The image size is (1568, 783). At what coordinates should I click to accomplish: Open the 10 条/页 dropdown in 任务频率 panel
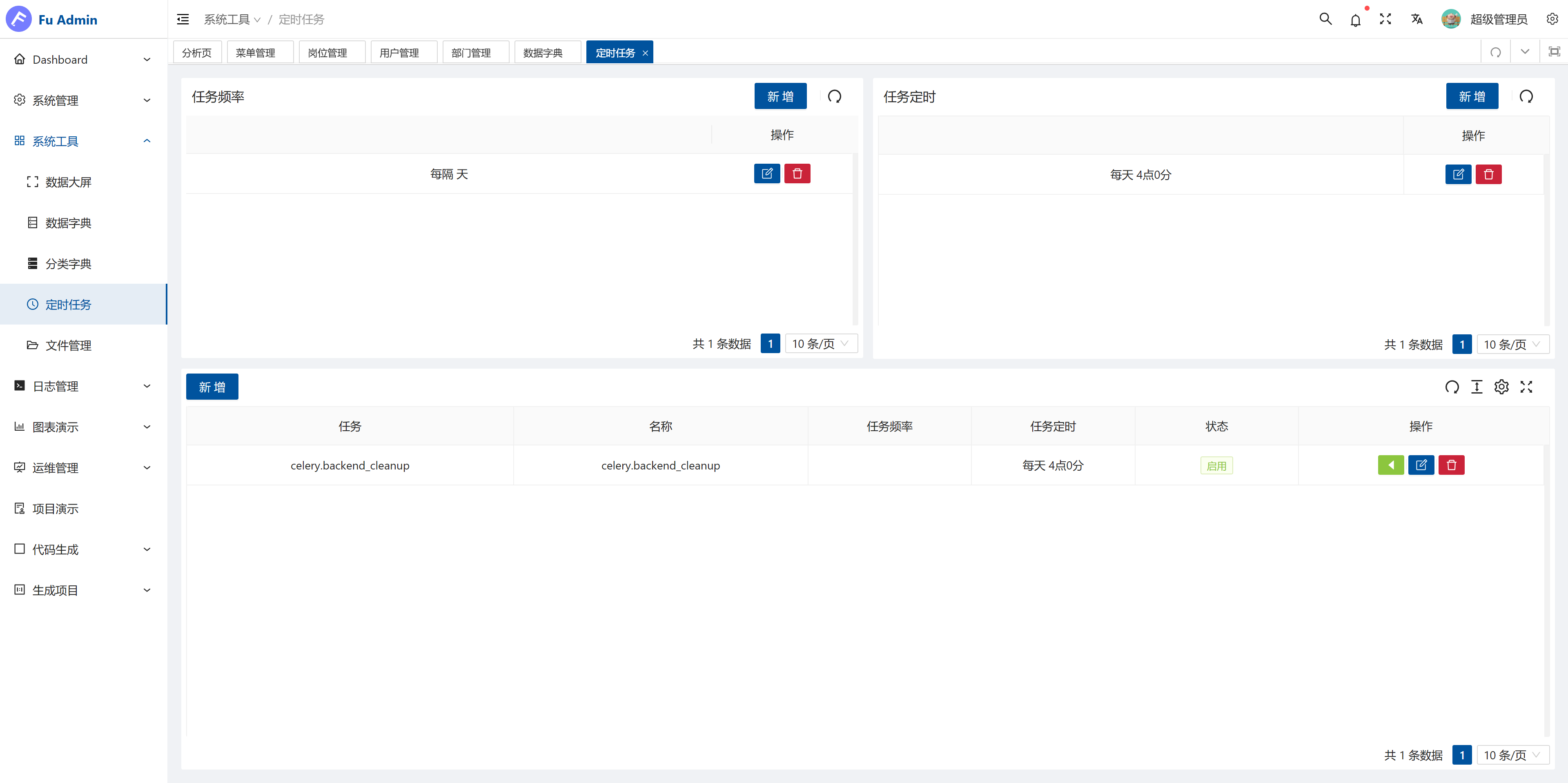pos(820,344)
